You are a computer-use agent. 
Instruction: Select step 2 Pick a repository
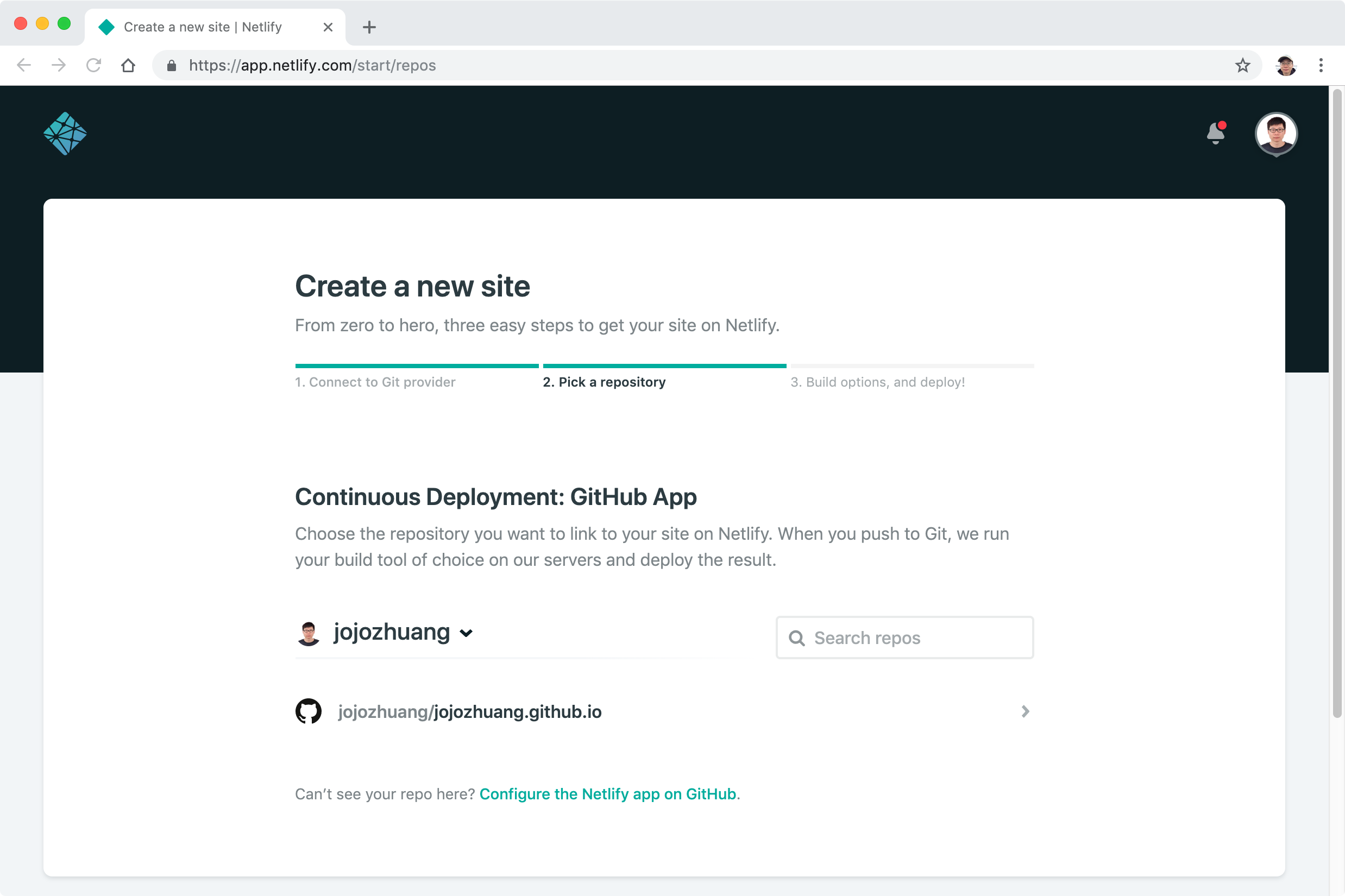(x=604, y=382)
